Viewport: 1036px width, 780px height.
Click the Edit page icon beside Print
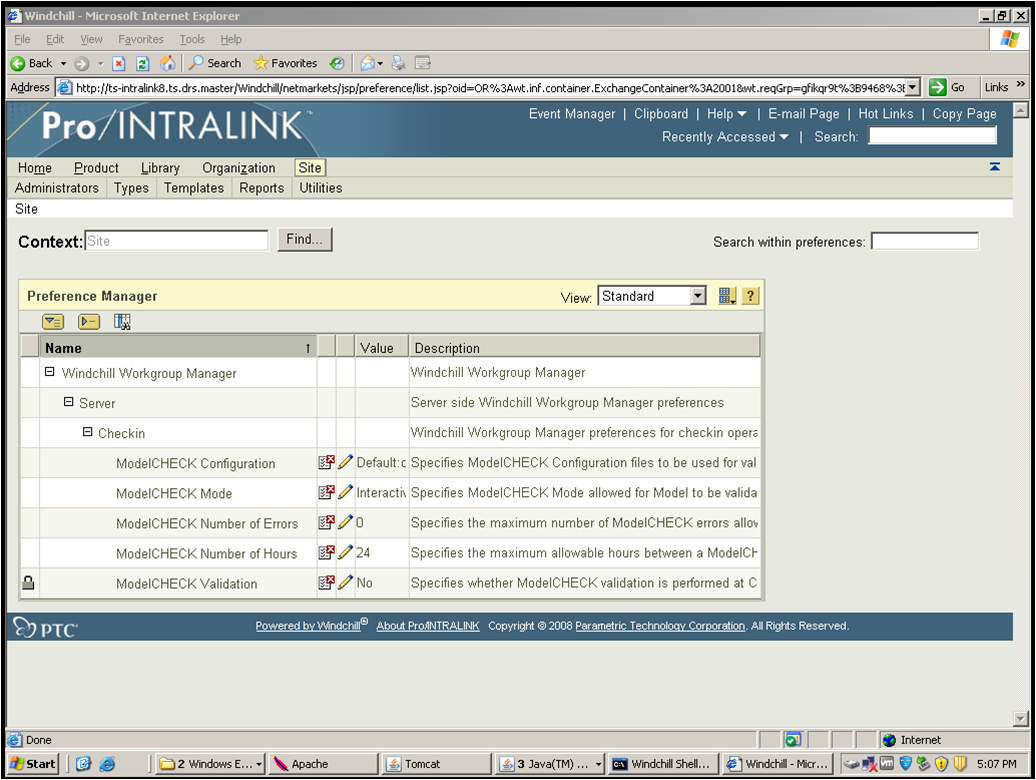tap(423, 63)
